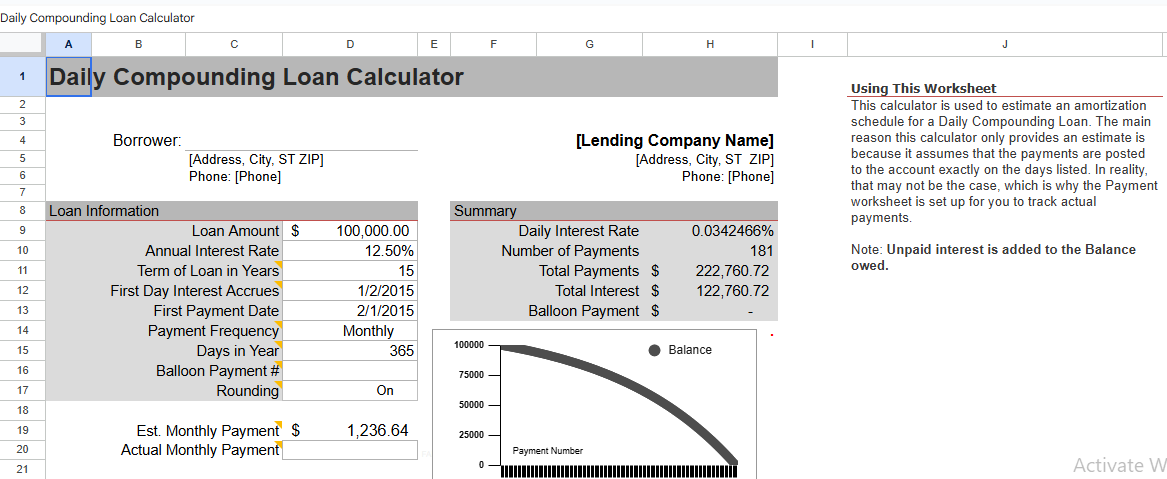The width and height of the screenshot is (1167, 479).
Task: Click the Total Interest 122,760.72 value
Action: (710, 291)
